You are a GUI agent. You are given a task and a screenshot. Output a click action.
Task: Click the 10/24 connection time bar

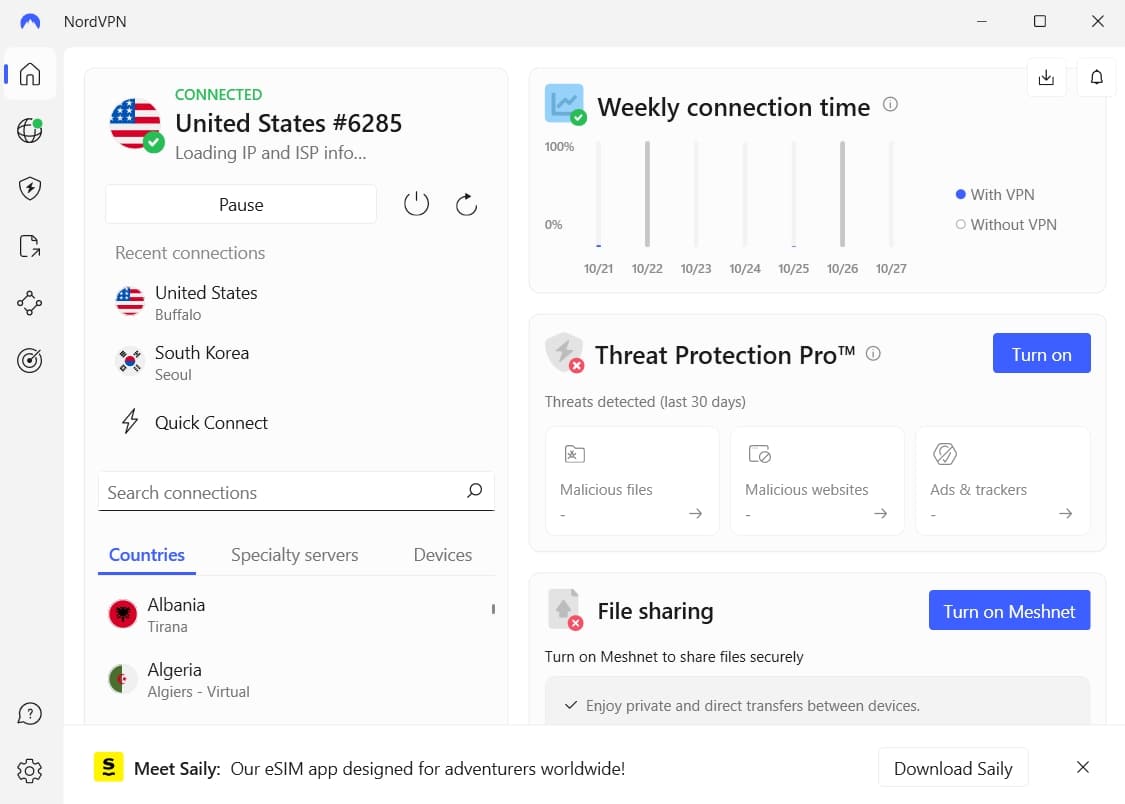coord(745,194)
